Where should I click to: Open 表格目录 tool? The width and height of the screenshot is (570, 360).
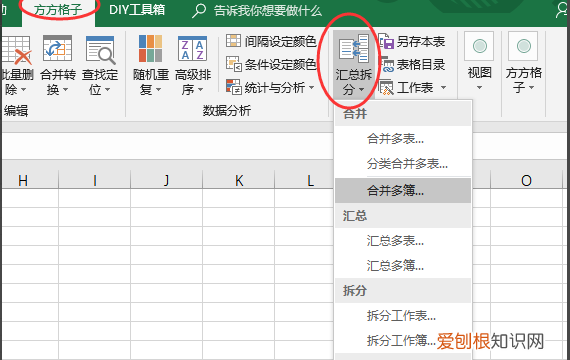coord(413,65)
